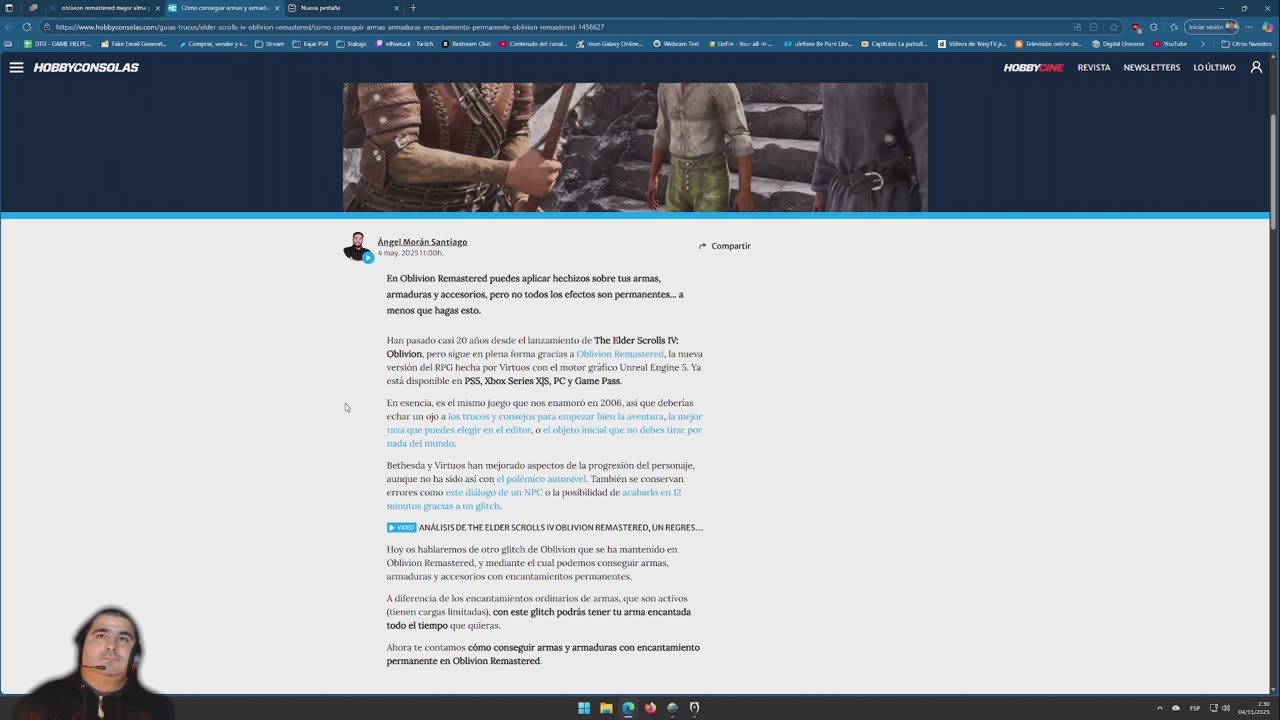Click the Compartir share button

[724, 246]
